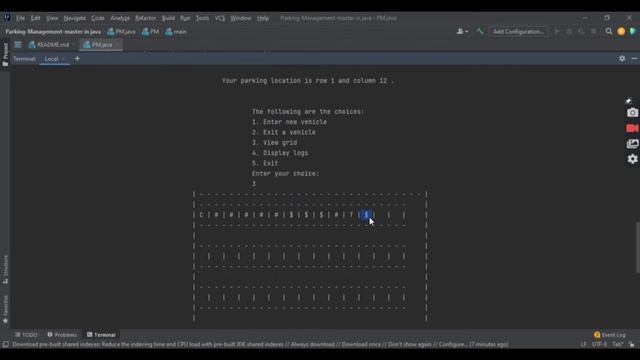Select the Terminal tool window button
This screenshot has height=360, width=640.
click(x=101, y=335)
